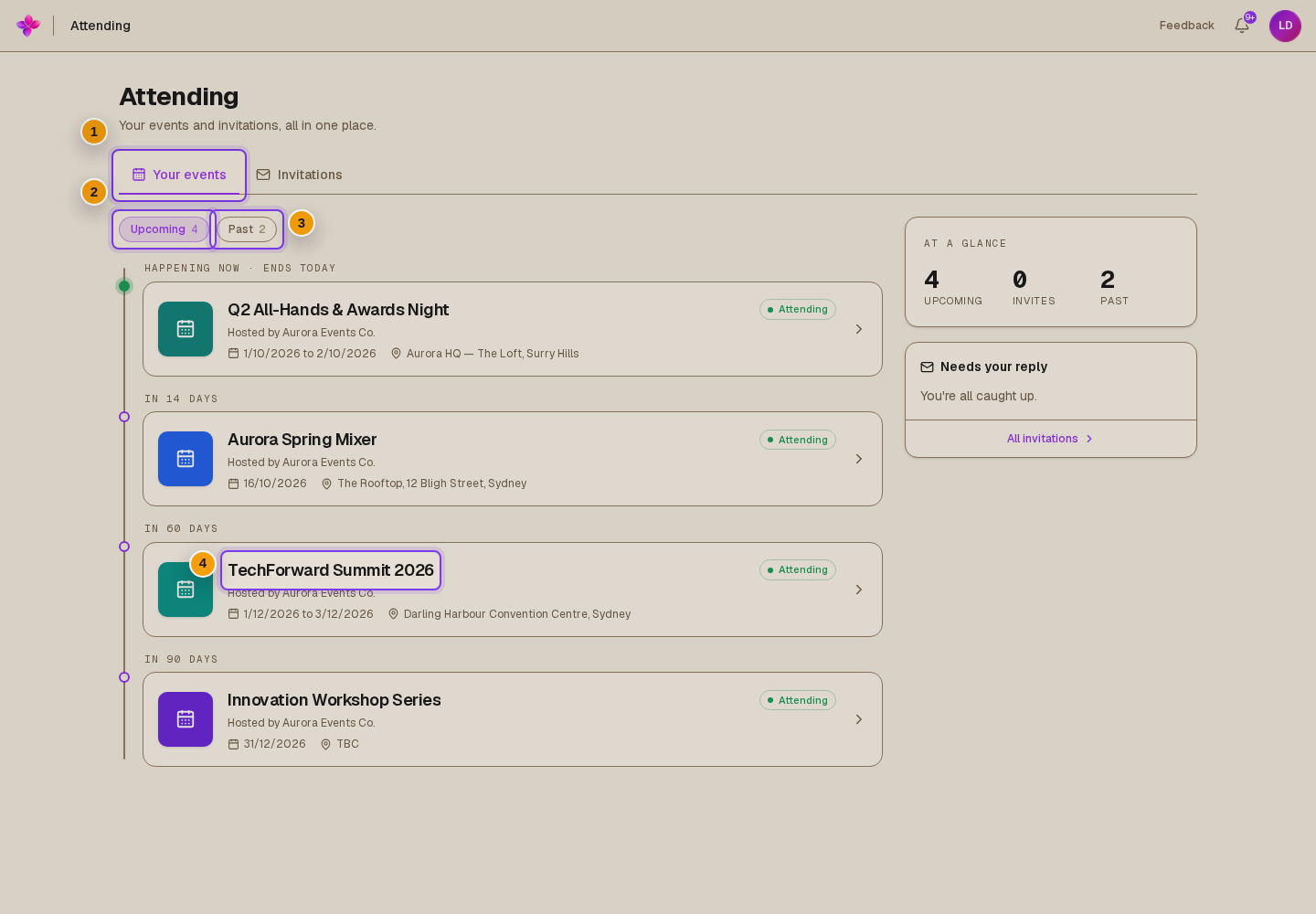The image size is (1316, 914).
Task: Click the envelope icon beside Needs your reply
Action: coord(927,367)
